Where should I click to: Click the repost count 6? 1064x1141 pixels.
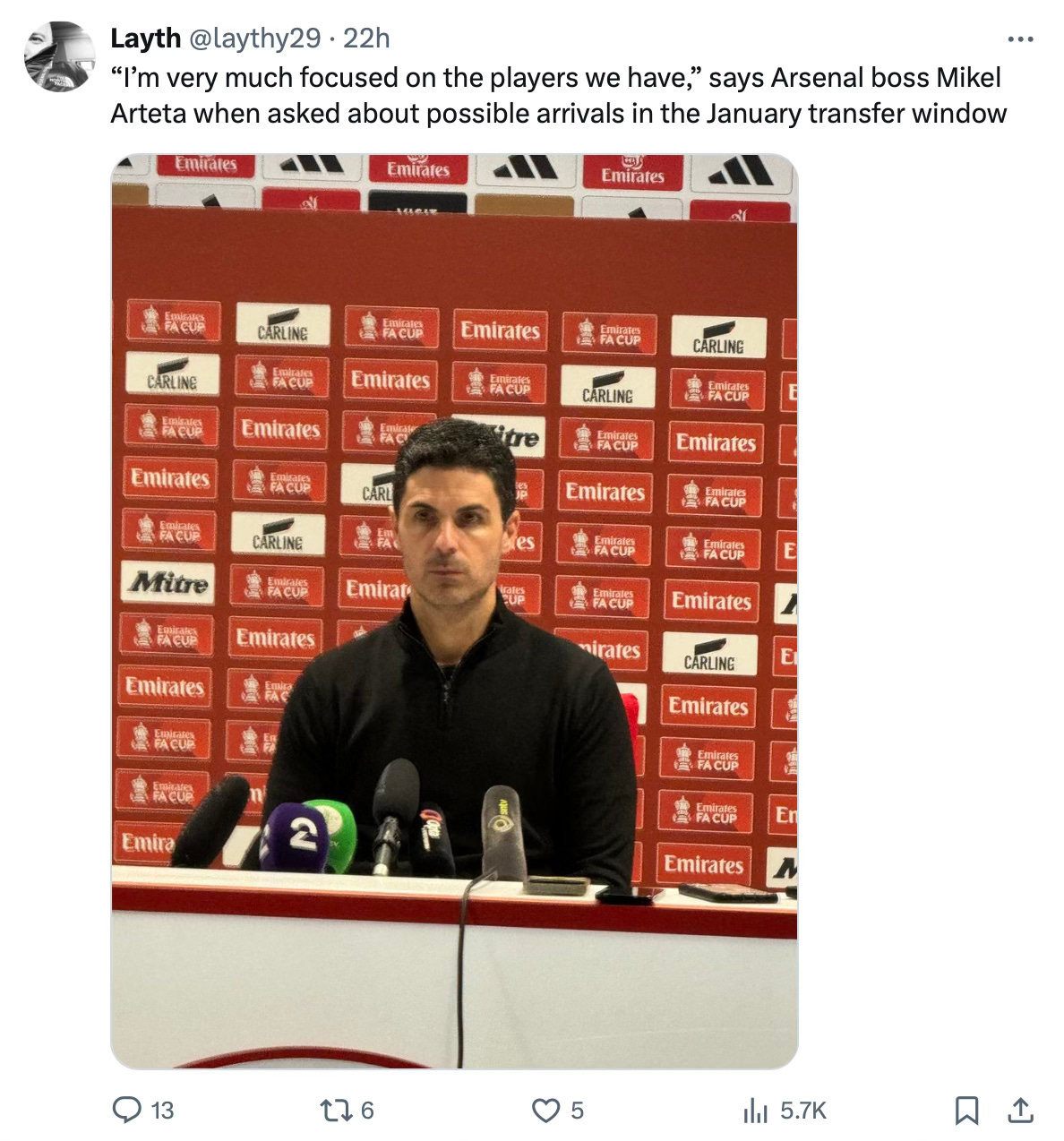click(x=367, y=1111)
